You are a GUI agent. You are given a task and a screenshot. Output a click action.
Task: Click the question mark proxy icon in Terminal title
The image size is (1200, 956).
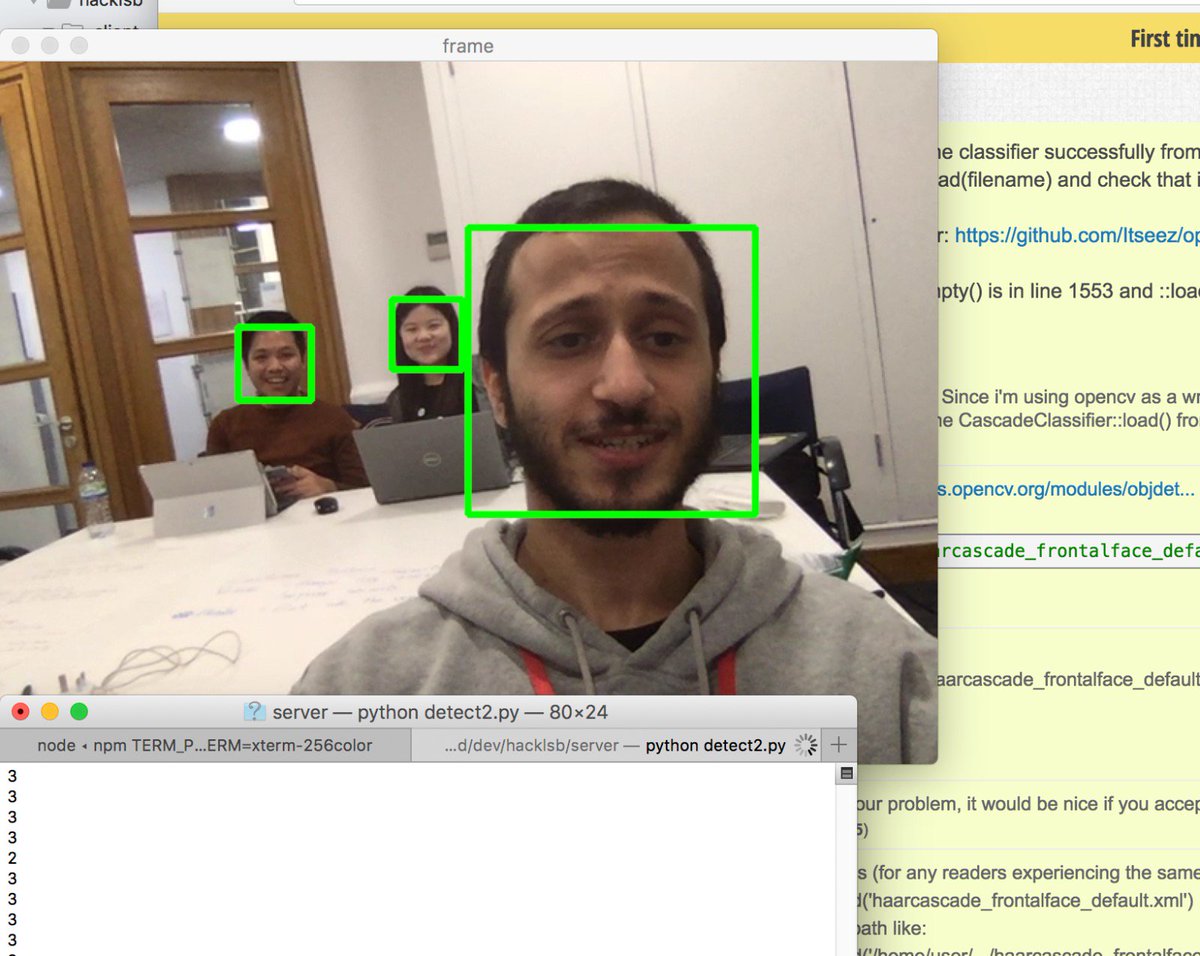[254, 711]
